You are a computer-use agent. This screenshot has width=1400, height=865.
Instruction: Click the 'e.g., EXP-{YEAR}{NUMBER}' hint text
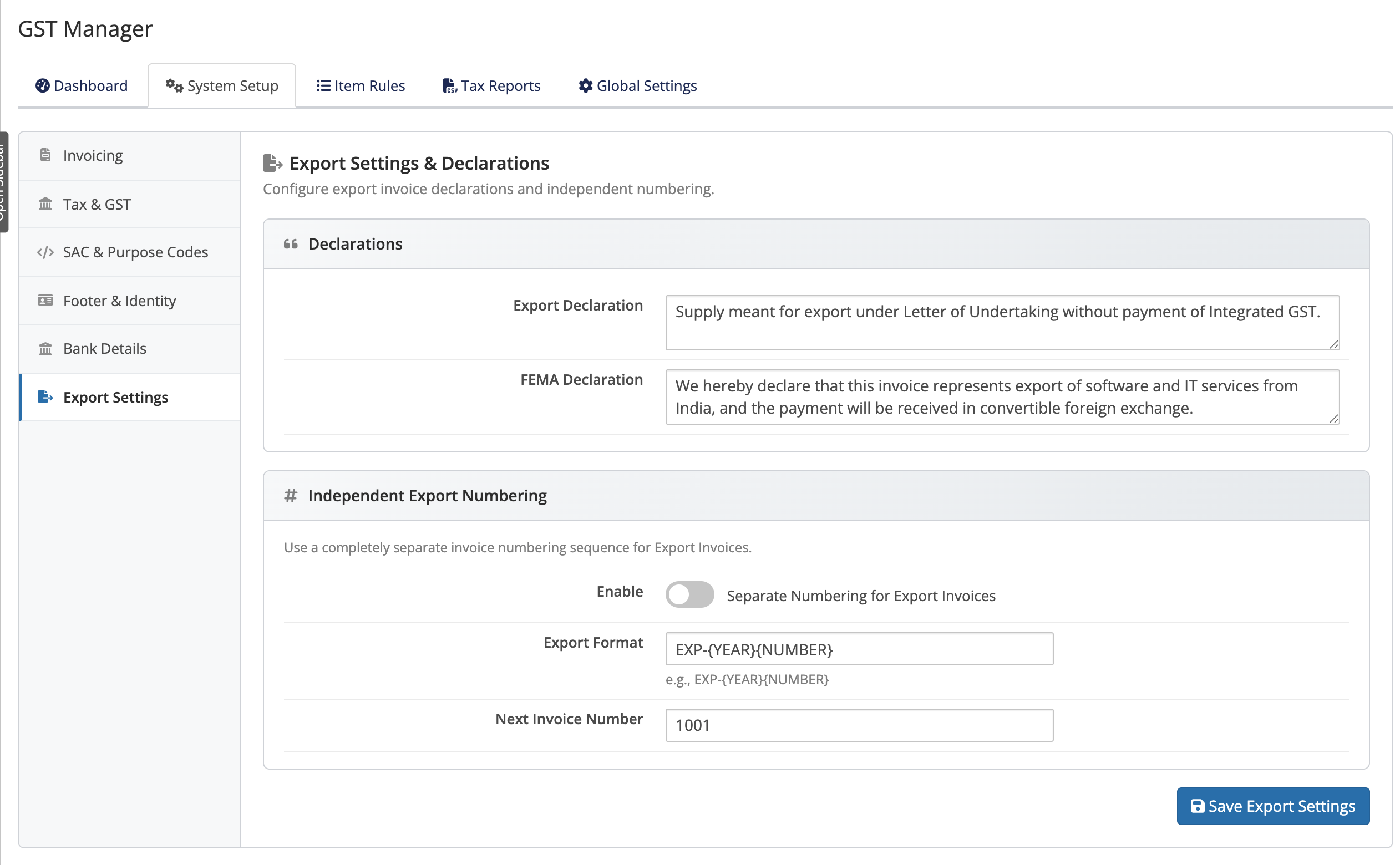pos(747,680)
